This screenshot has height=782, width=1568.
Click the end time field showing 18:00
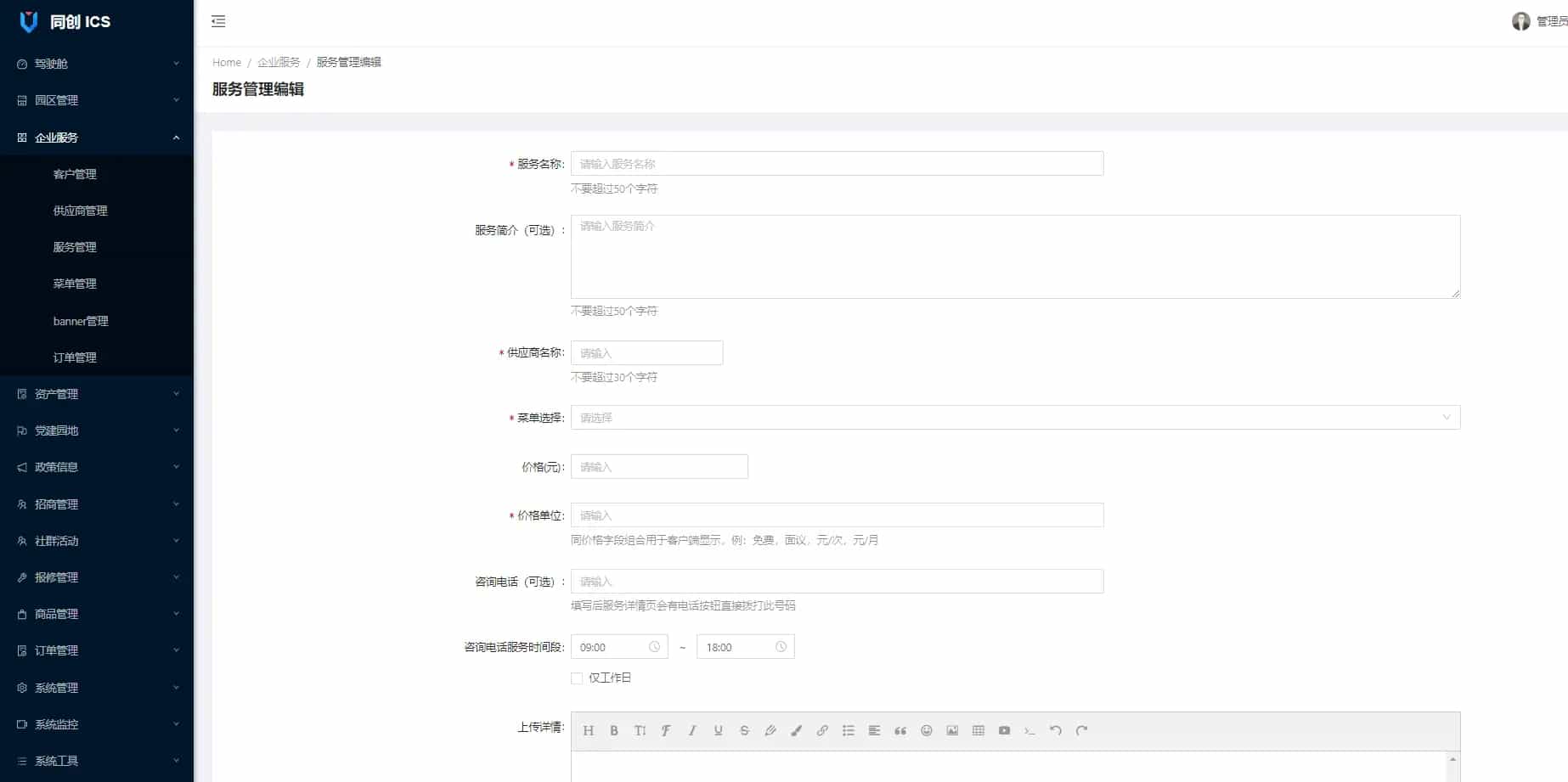745,647
